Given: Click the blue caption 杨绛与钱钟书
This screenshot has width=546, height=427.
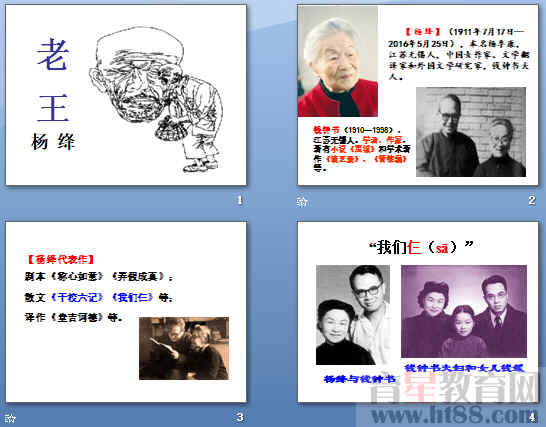Looking at the screenshot, I should [360, 379].
